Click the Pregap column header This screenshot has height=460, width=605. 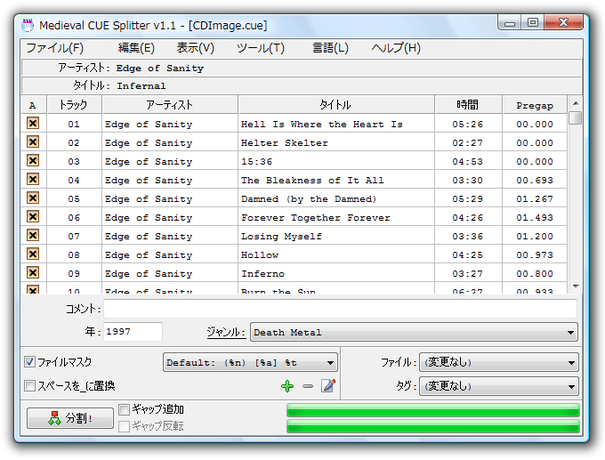(535, 105)
